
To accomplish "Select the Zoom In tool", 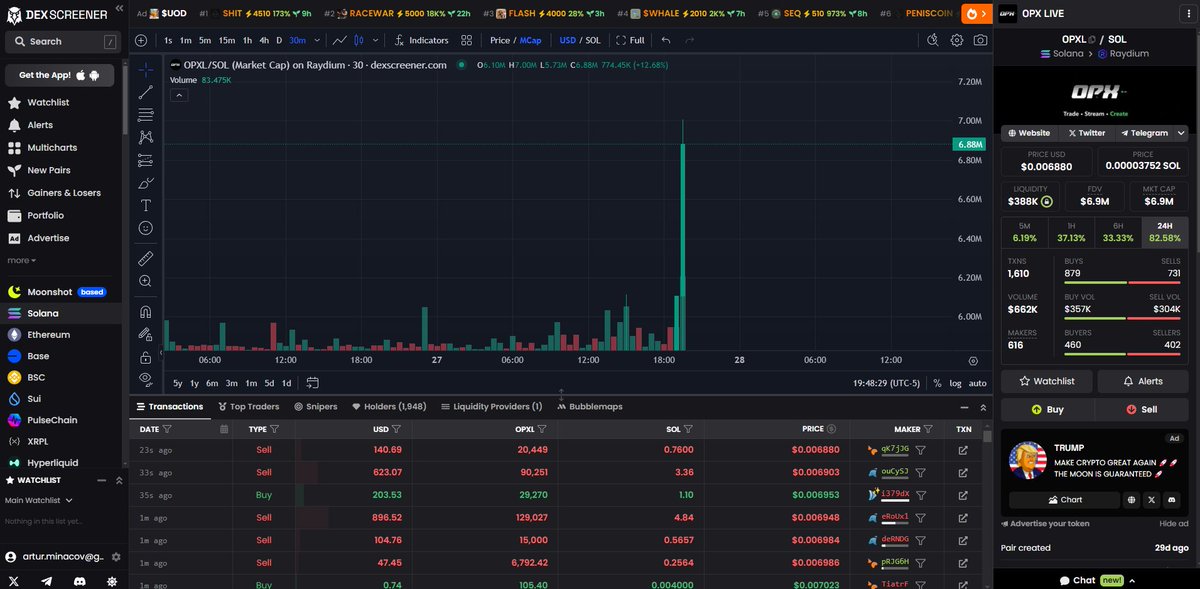I will click(146, 281).
